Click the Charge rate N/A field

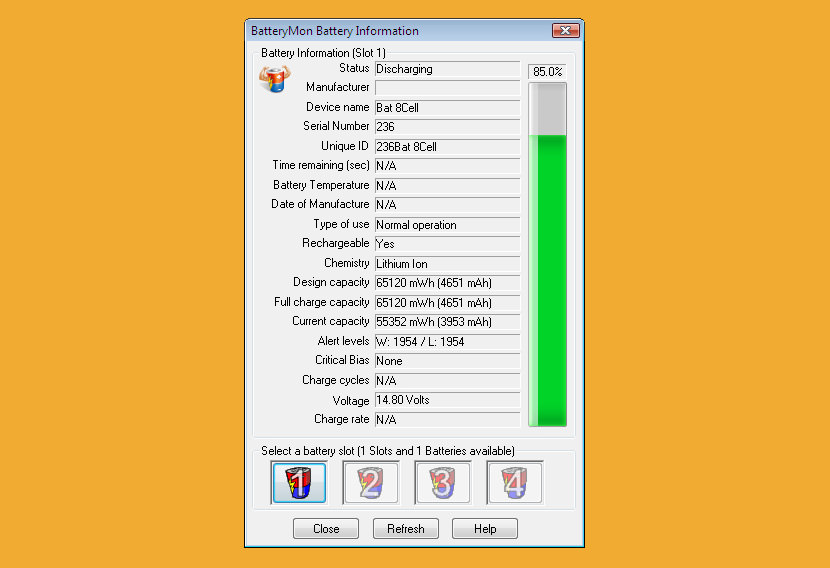coord(447,420)
